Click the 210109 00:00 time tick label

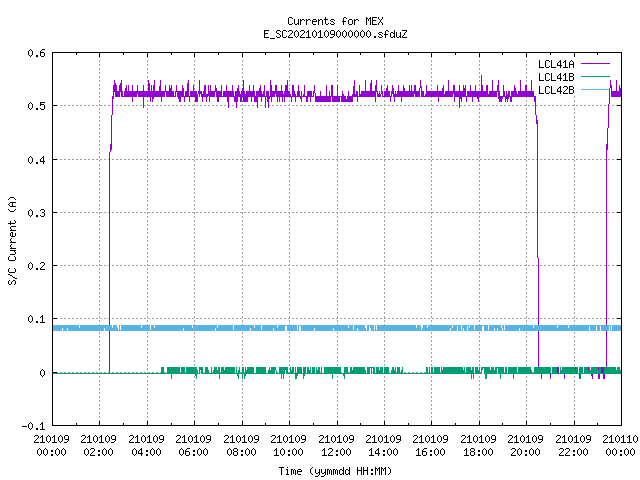(x=51, y=446)
